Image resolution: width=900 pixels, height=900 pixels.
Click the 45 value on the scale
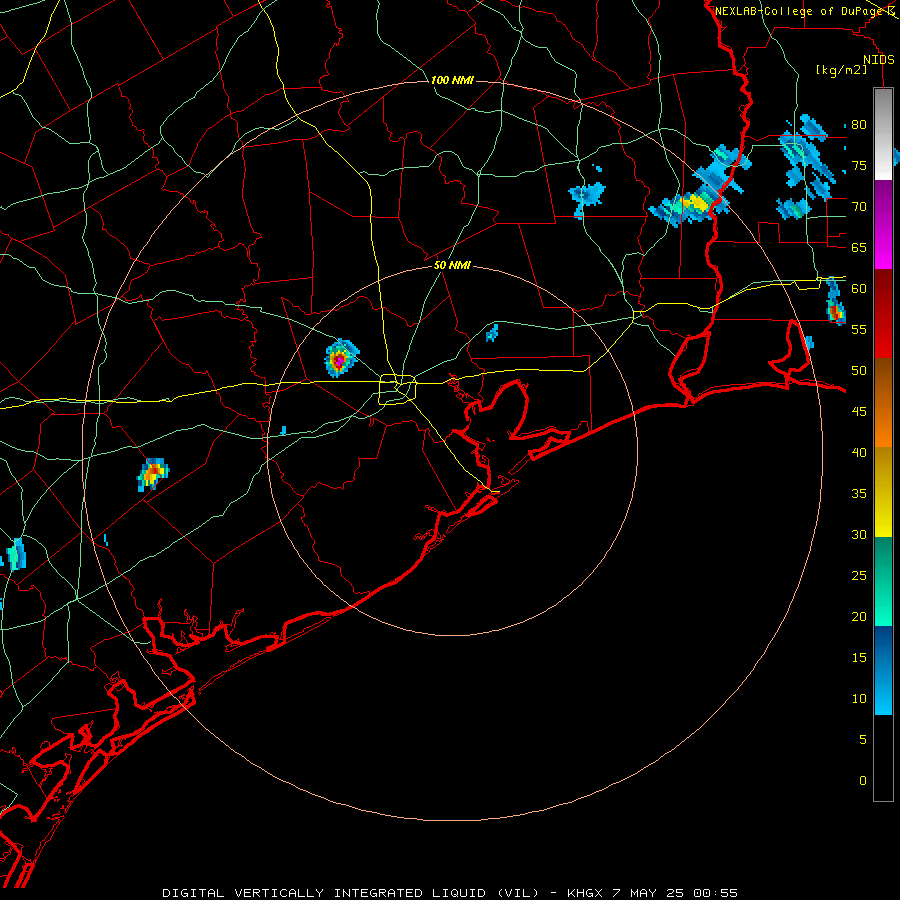point(859,412)
